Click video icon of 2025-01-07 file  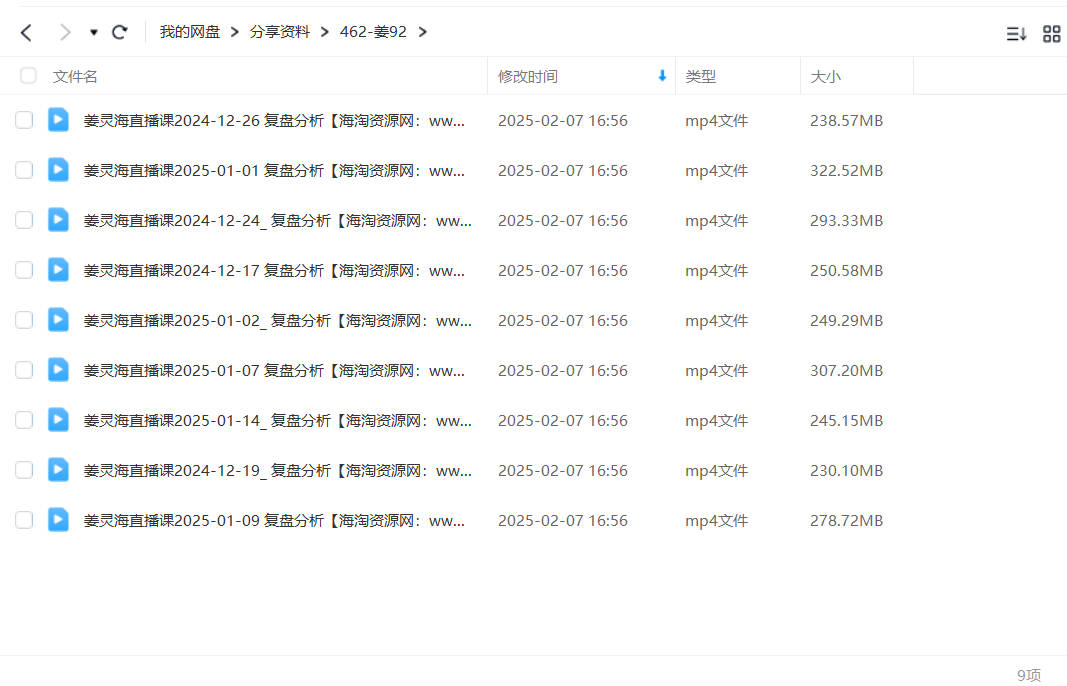[x=59, y=370]
